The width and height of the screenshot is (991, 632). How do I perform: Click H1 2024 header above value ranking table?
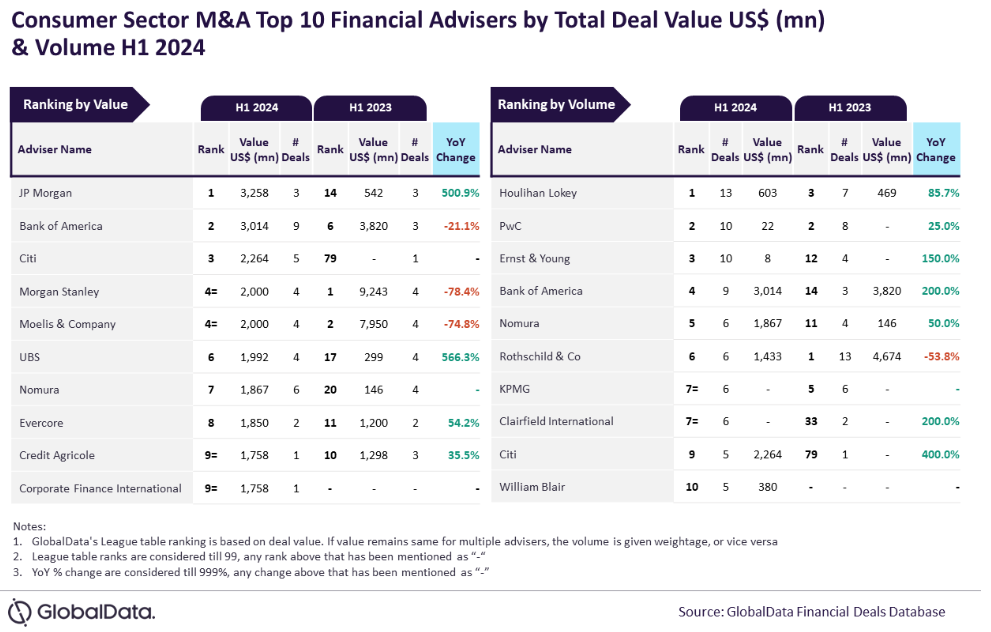pos(257,108)
